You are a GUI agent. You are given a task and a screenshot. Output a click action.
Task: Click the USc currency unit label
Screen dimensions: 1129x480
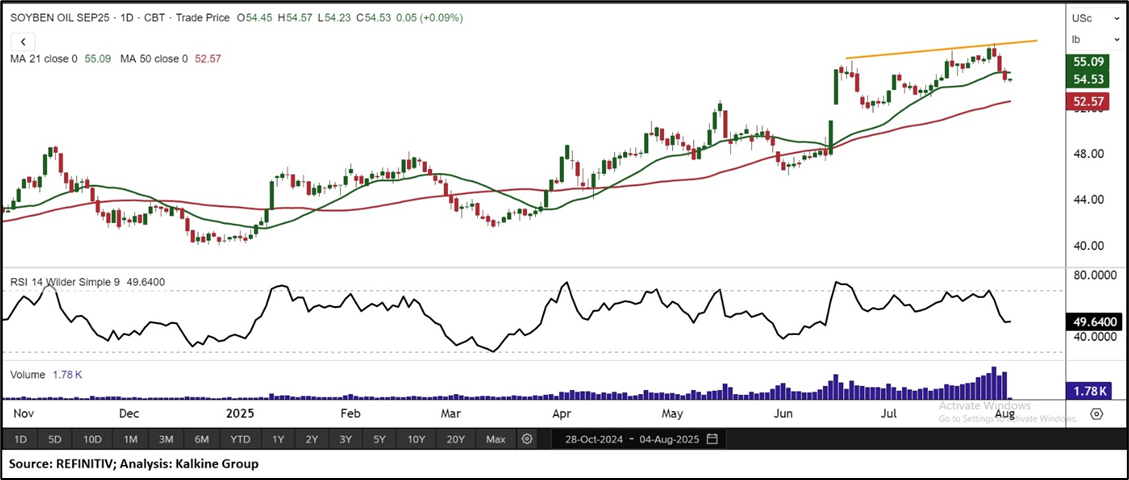tap(1082, 18)
